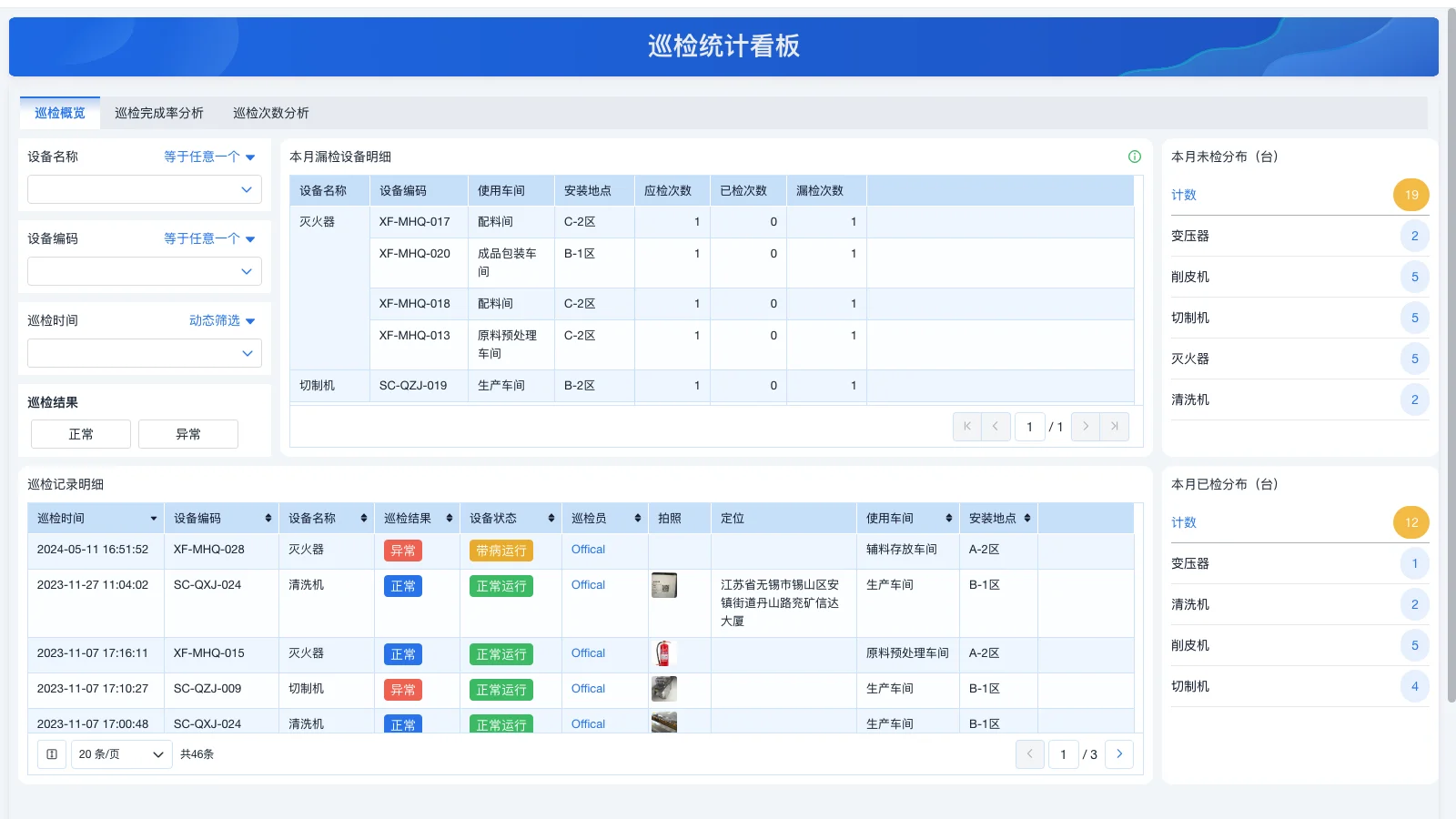
Task: Click the last-page icon of 本月漏检设备明细 pagination
Action: click(x=1115, y=426)
